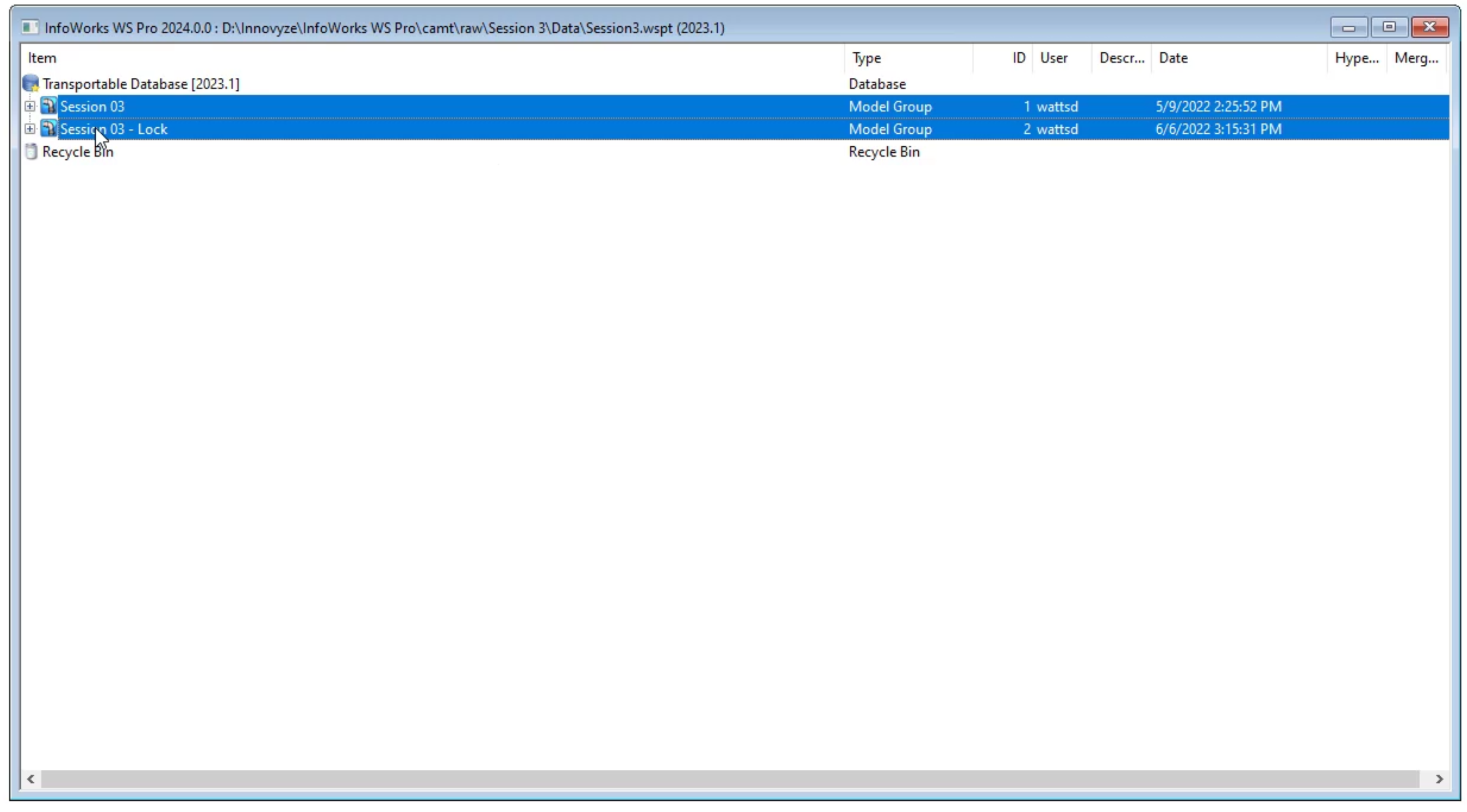Image resolution: width=1467 pixels, height=812 pixels.
Task: Click the date 5/9/2022 2:25:52 PM
Action: 1218,106
